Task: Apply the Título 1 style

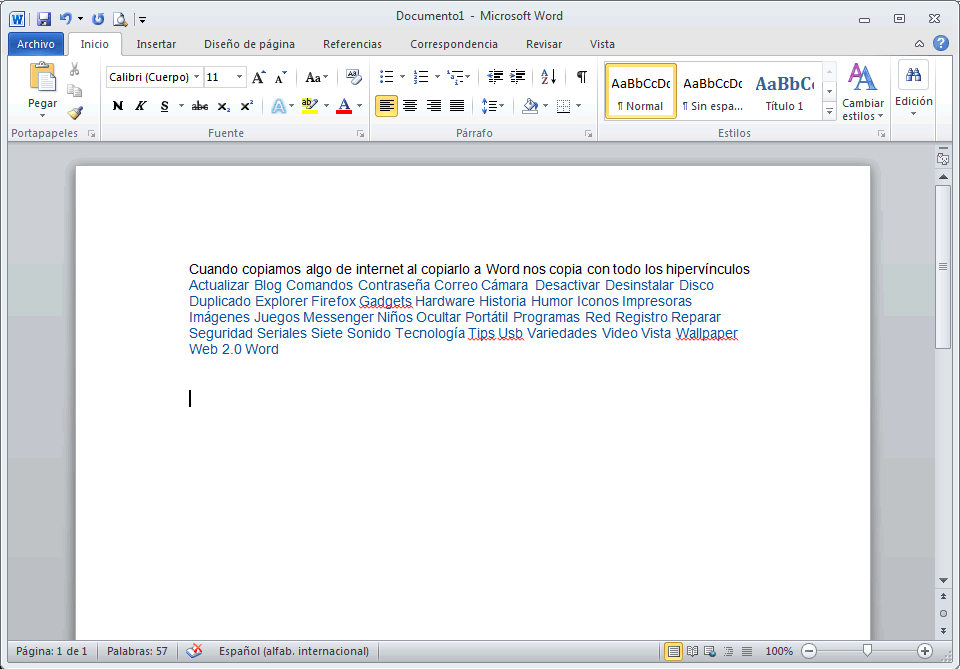Action: pos(784,91)
